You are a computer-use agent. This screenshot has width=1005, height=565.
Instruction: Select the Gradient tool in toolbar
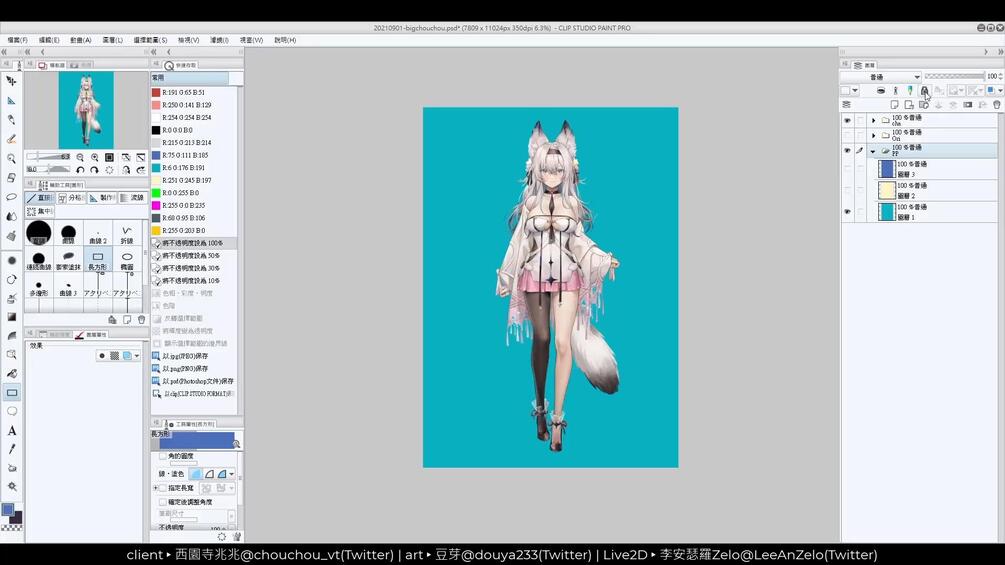click(x=12, y=317)
